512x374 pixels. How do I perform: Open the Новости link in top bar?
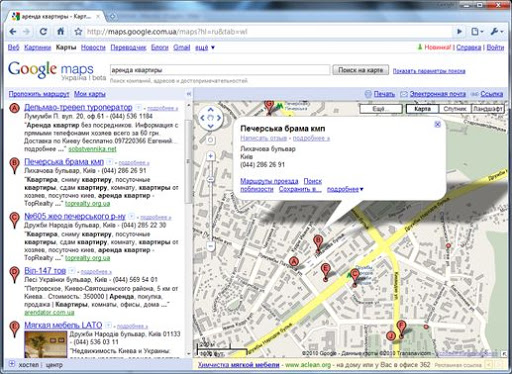tap(93, 47)
